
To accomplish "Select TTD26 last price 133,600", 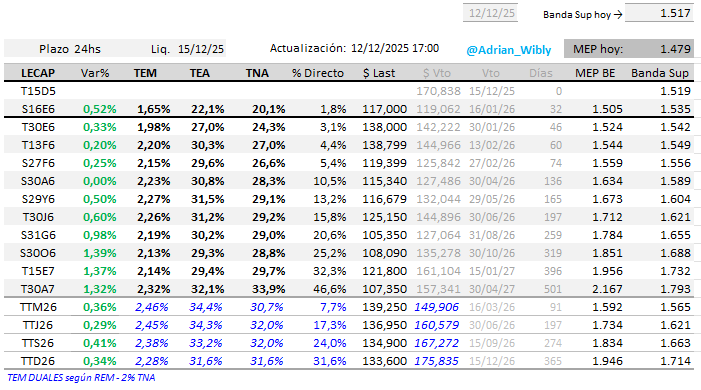I will tap(384, 361).
